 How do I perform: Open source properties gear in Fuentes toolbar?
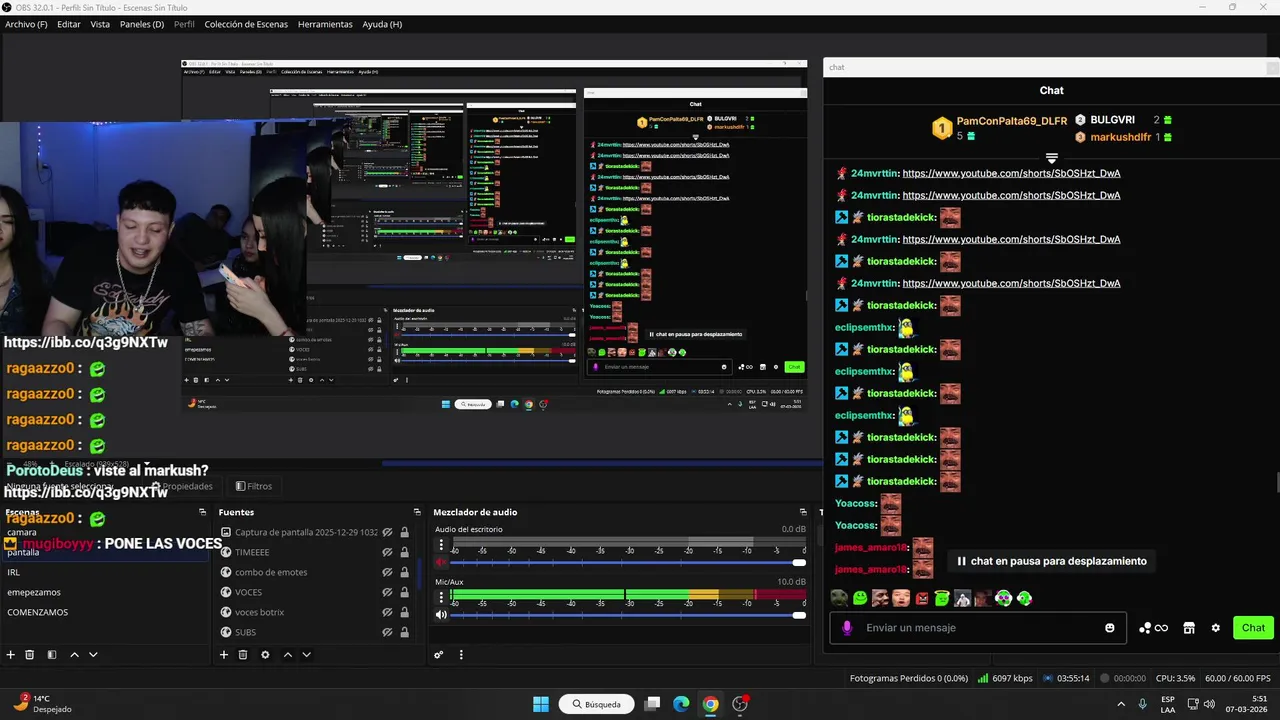(265, 655)
